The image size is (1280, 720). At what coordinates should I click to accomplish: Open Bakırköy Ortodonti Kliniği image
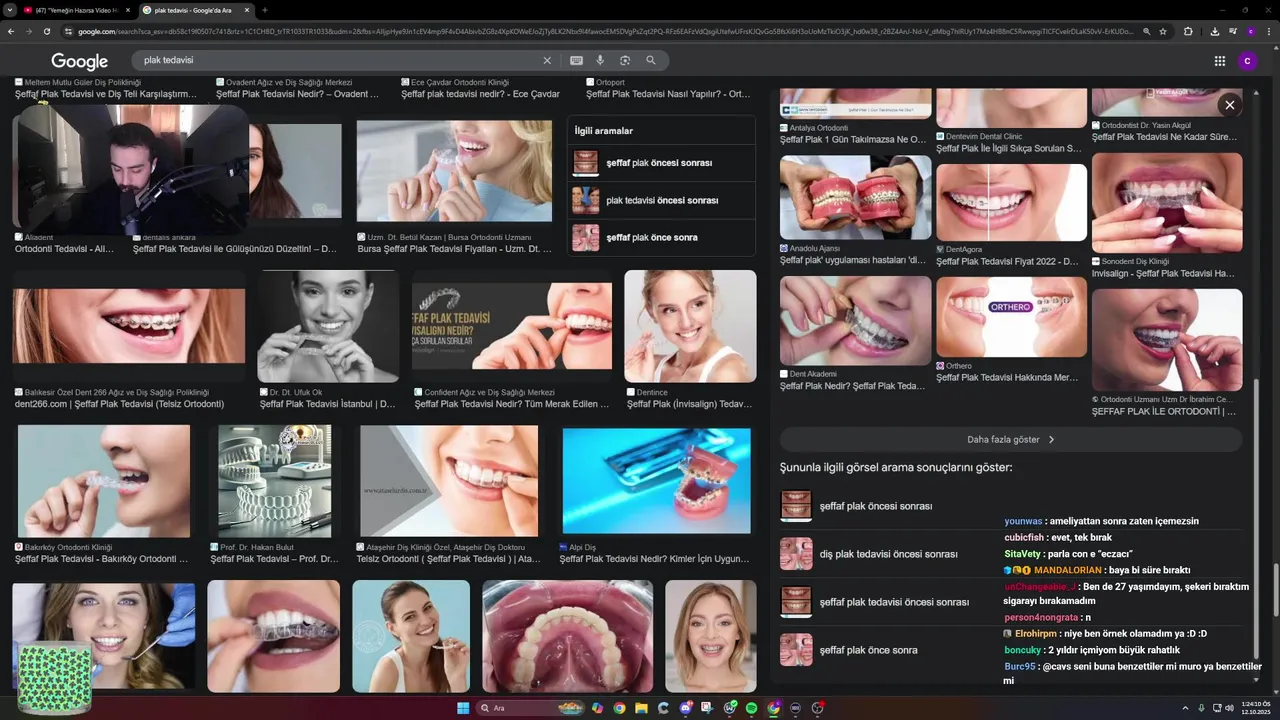(x=104, y=481)
